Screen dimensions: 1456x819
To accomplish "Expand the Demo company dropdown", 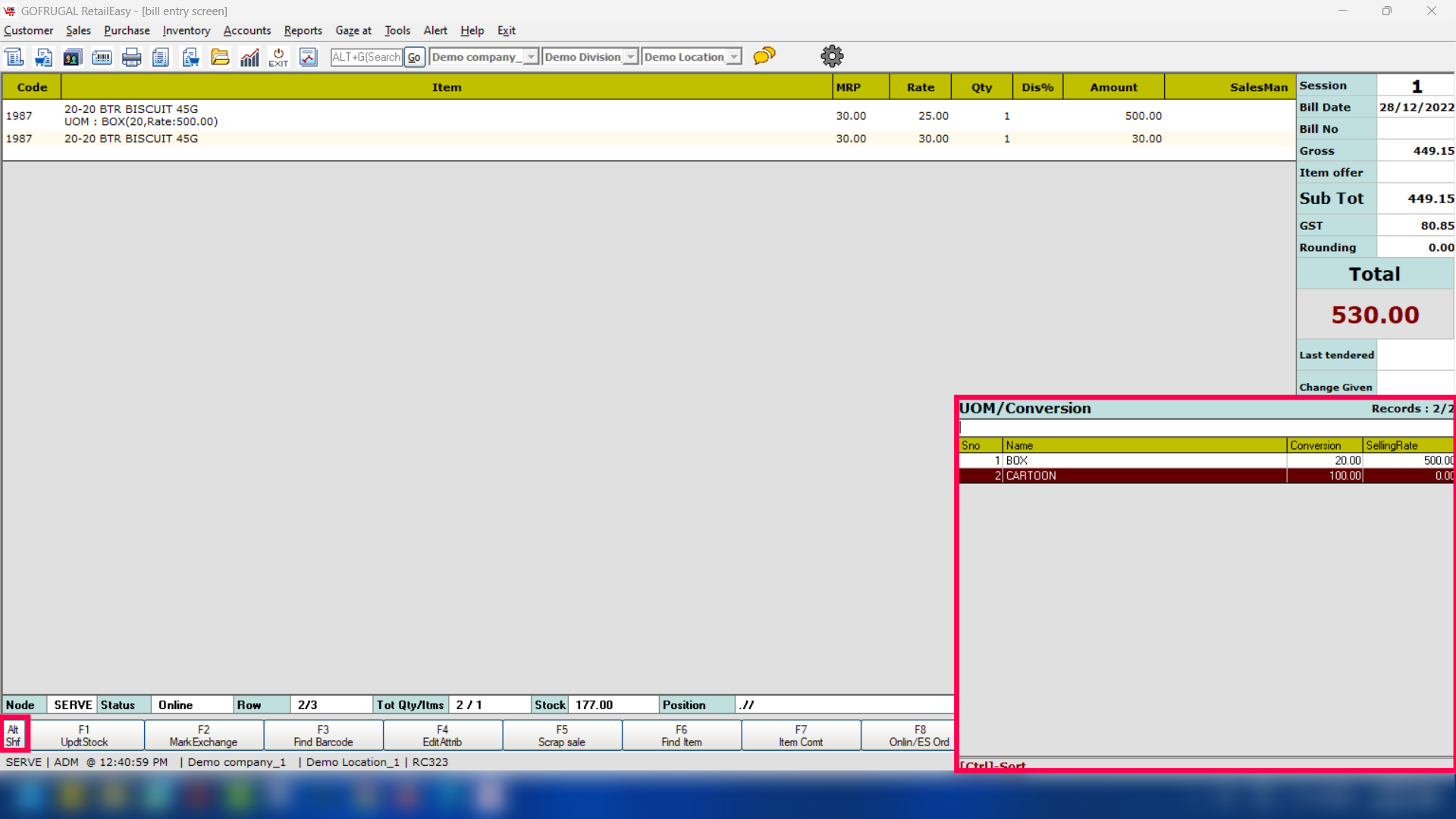I will [x=531, y=57].
